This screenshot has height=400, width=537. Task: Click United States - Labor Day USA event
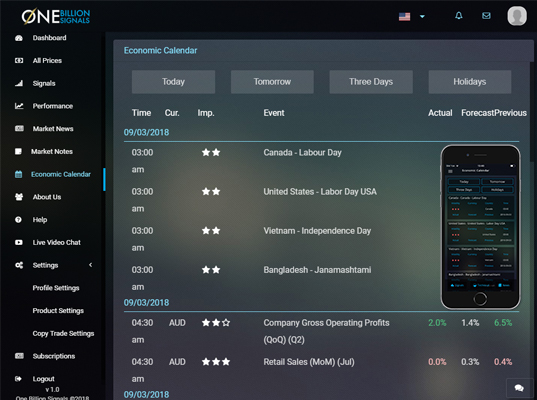[320, 192]
